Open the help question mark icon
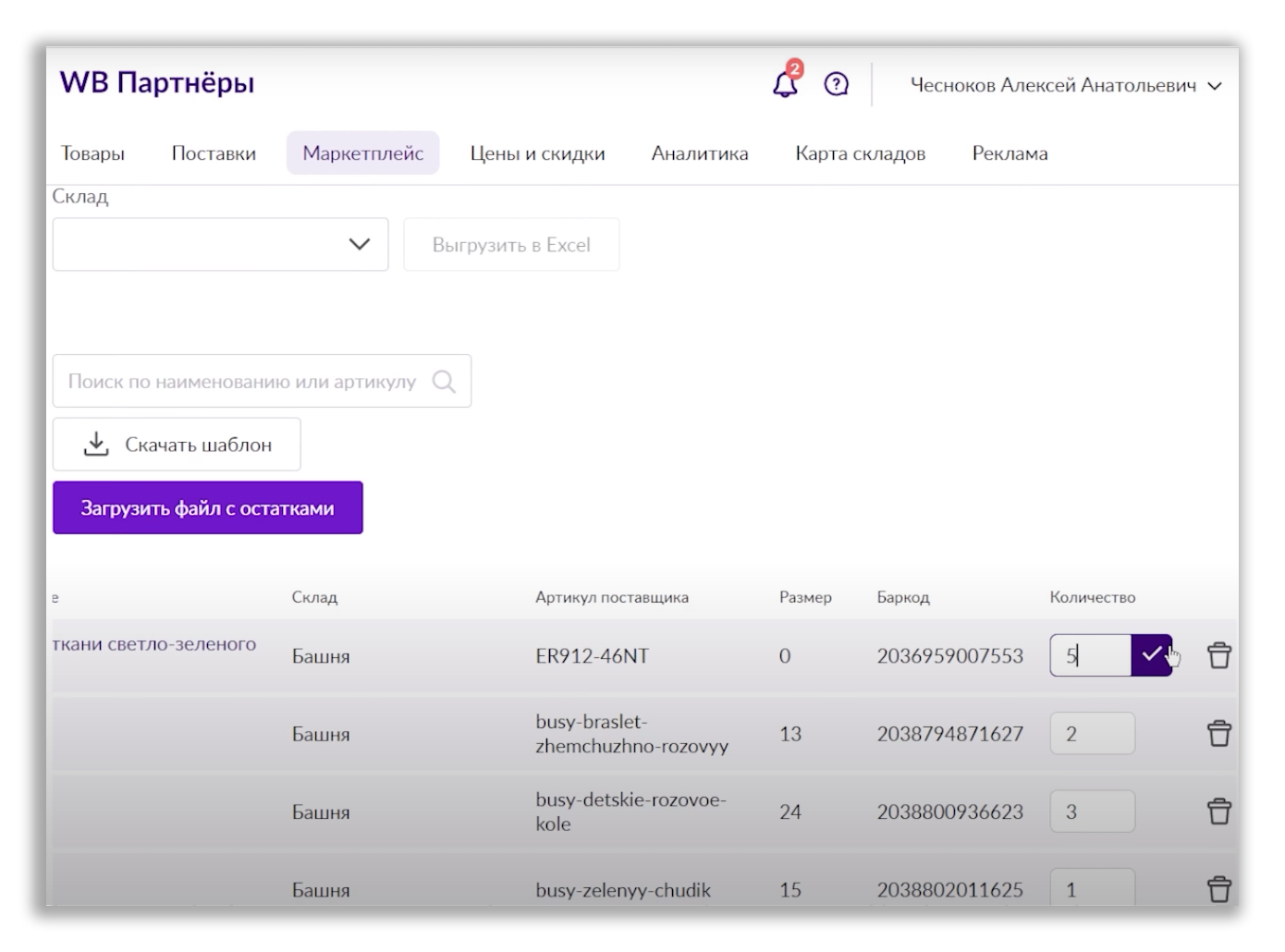 [x=836, y=84]
